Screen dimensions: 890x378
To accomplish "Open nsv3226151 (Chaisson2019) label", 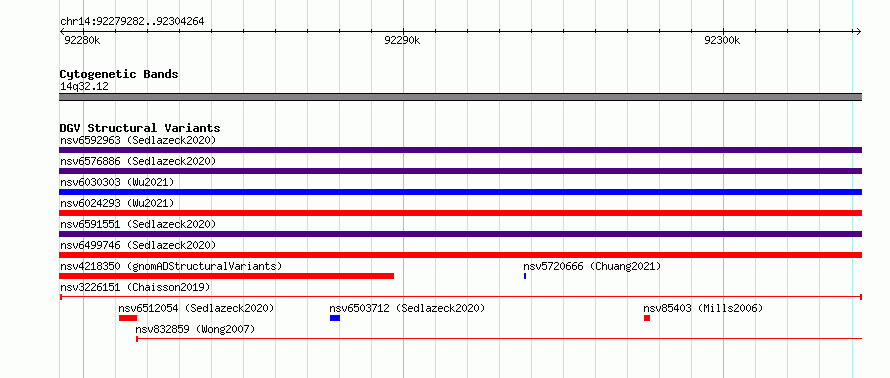I will tap(135, 287).
